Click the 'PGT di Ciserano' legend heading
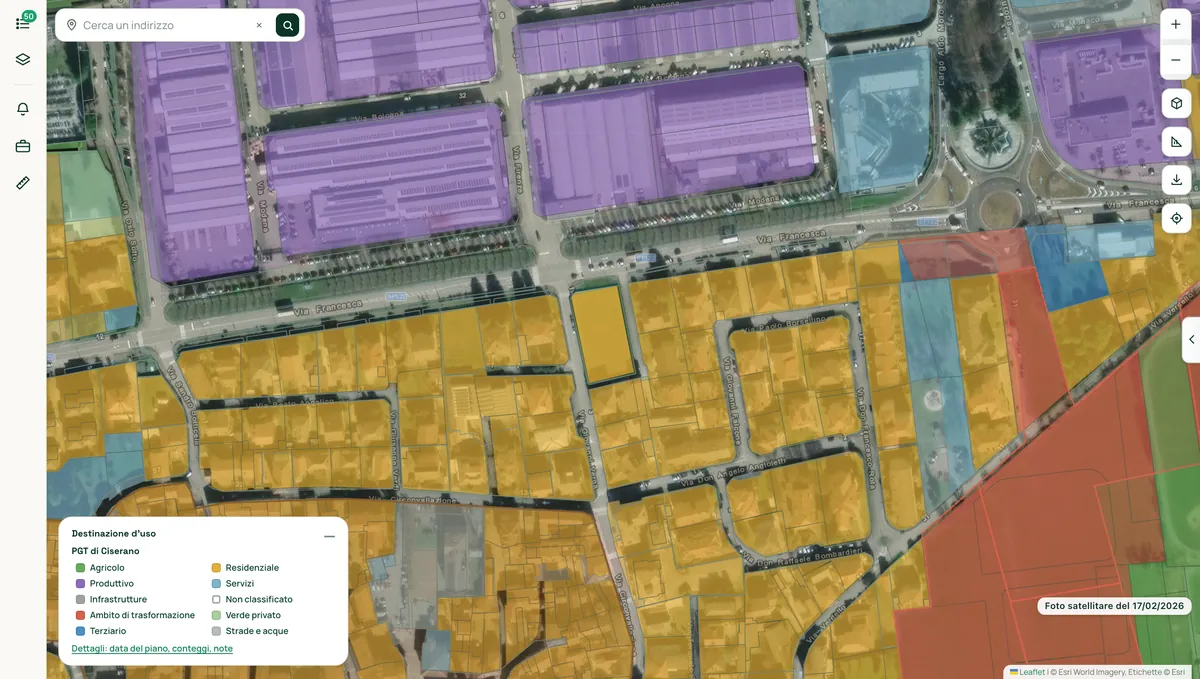 (x=105, y=551)
